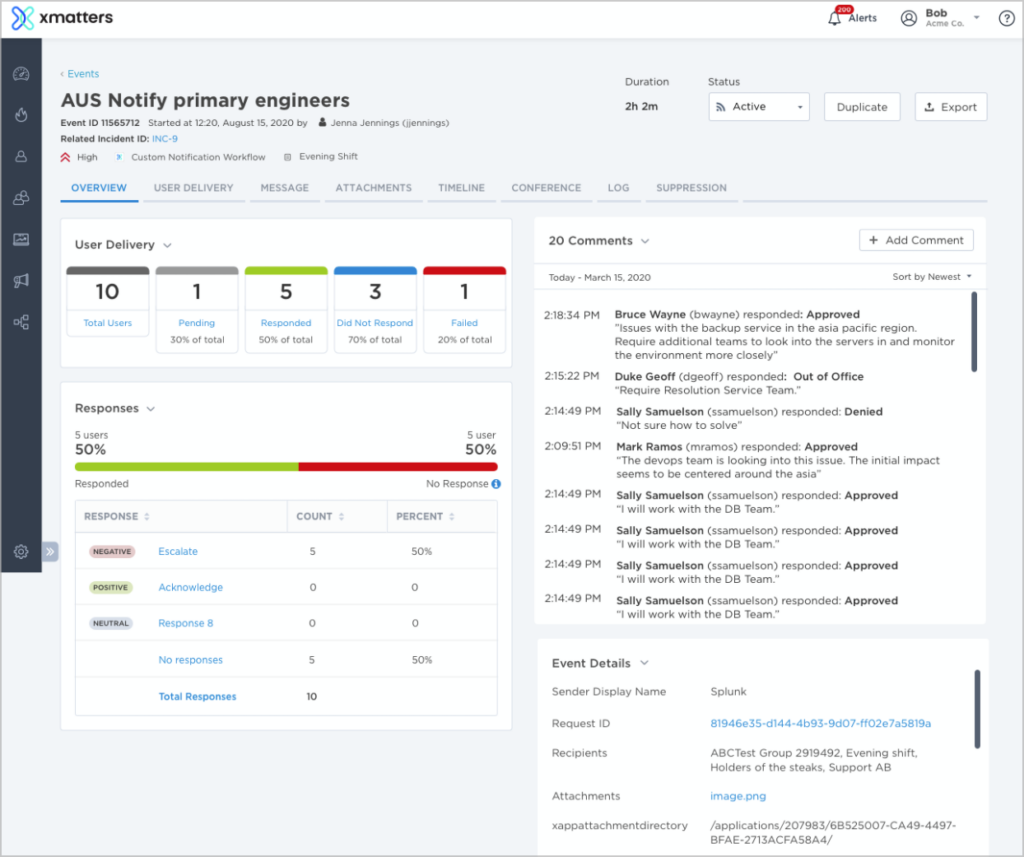The image size is (1024, 857).
Task: Click the green Responded progress bar
Action: click(185, 466)
